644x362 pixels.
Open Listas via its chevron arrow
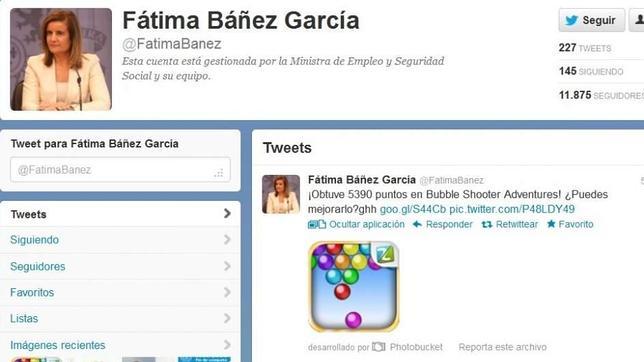[x=227, y=318]
